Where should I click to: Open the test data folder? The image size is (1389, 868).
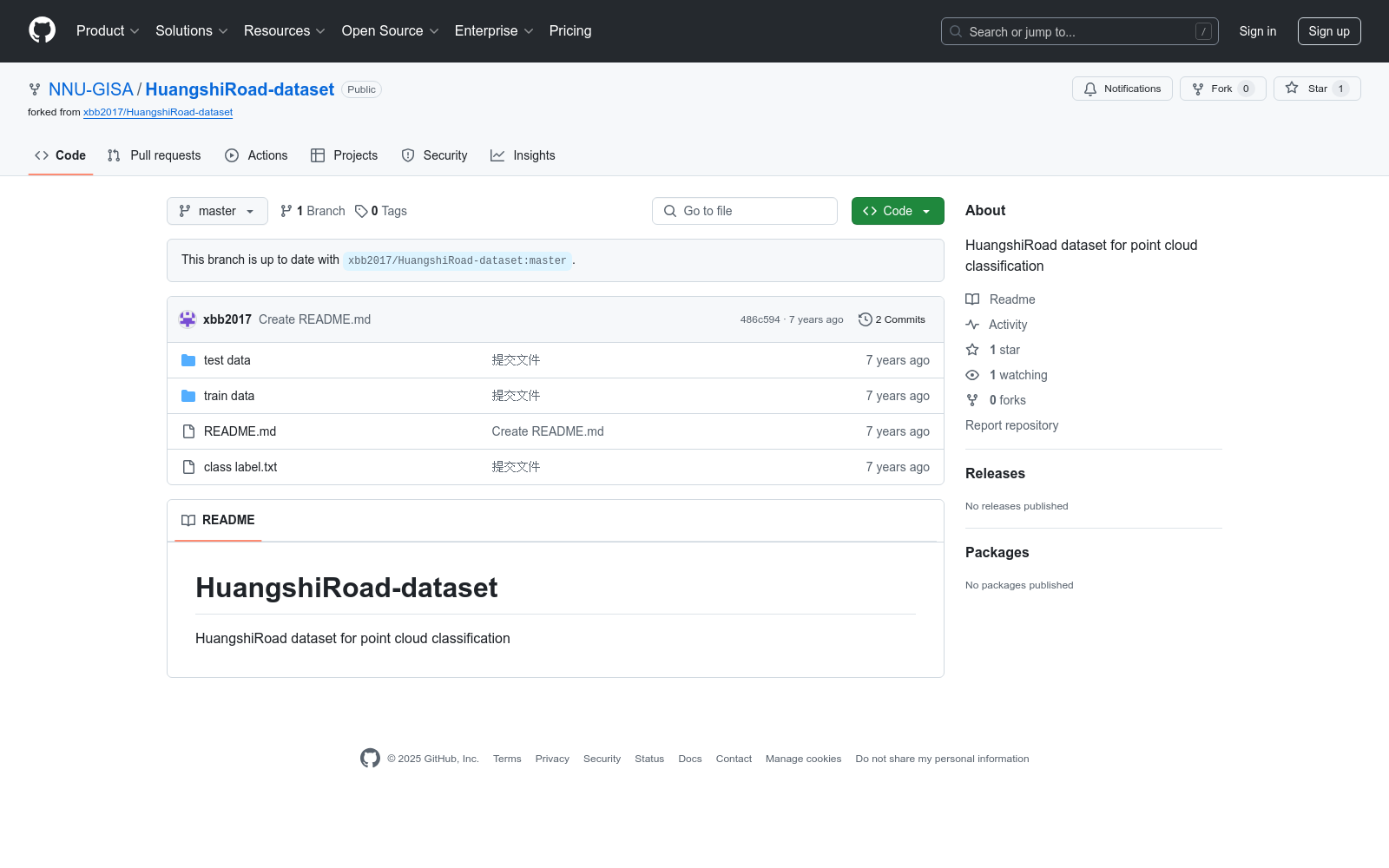coord(227,360)
